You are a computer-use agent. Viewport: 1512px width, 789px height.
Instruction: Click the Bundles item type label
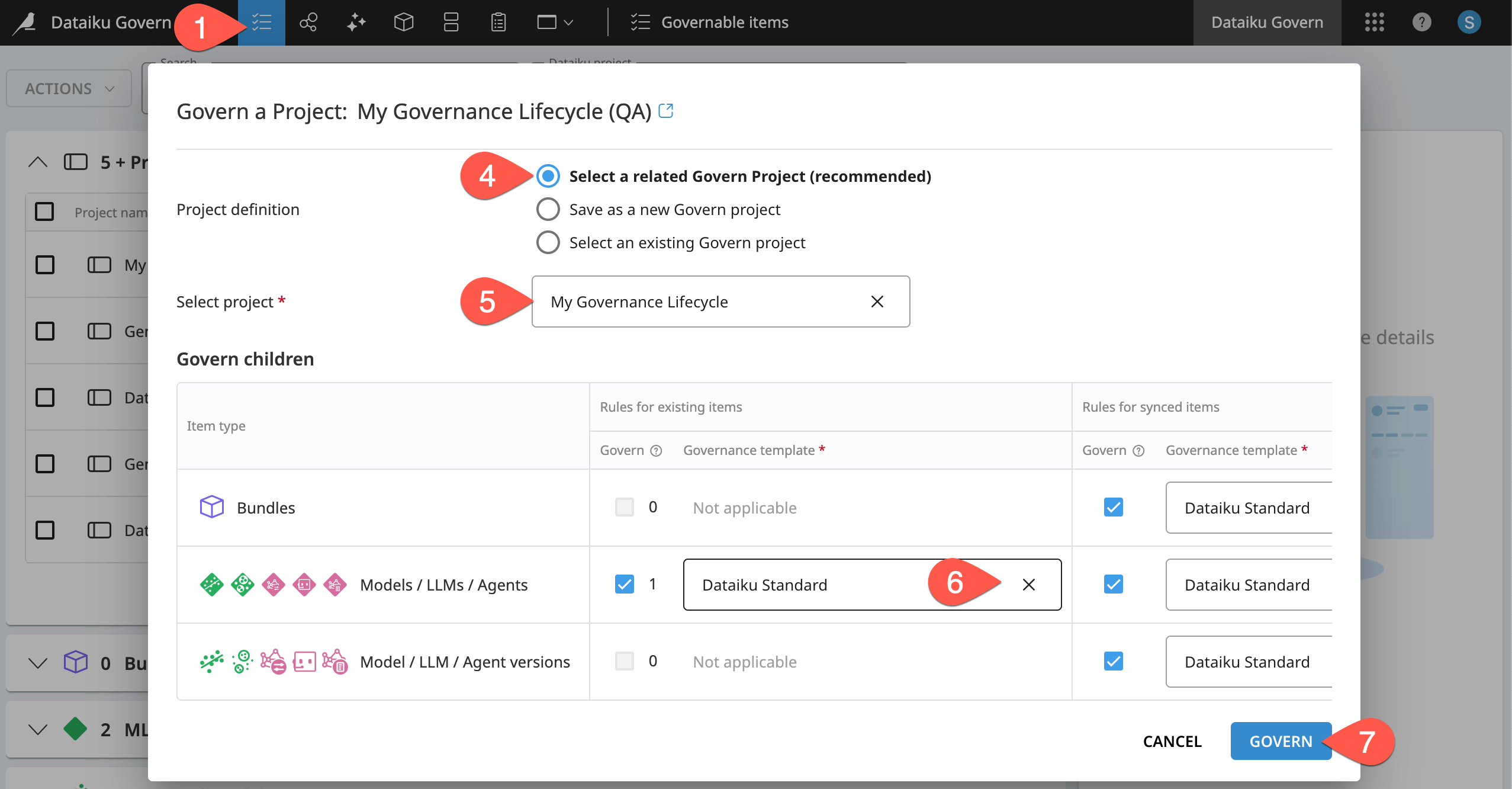pyautogui.click(x=266, y=508)
